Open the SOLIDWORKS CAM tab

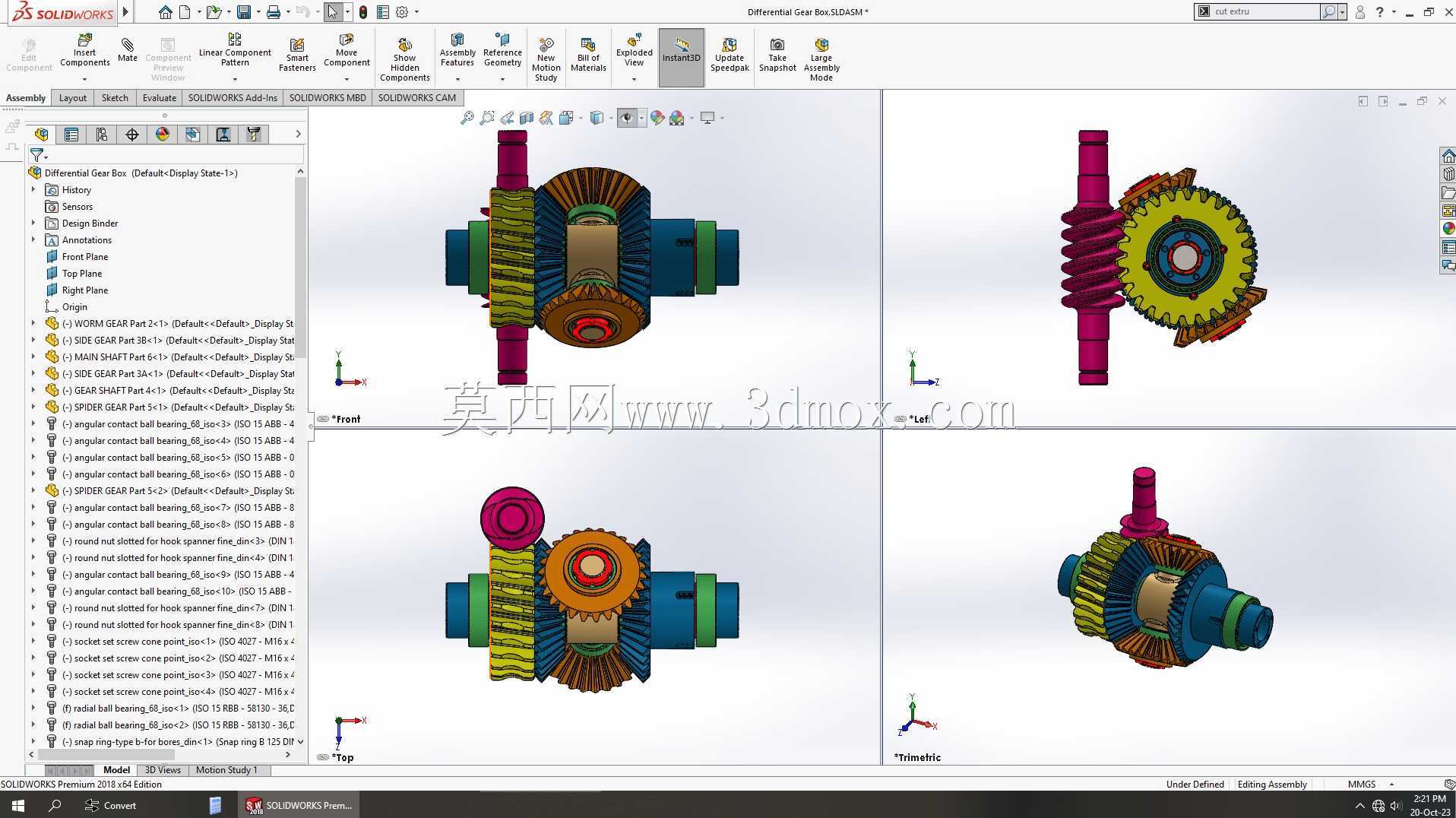pos(417,98)
